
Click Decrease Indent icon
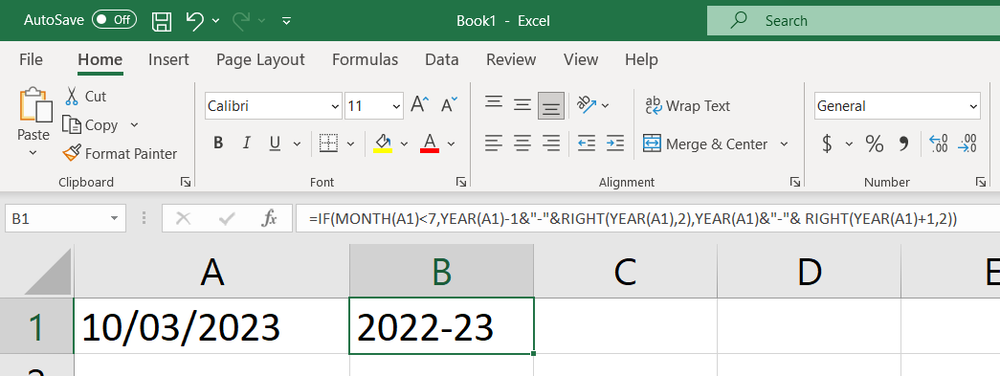pos(586,143)
